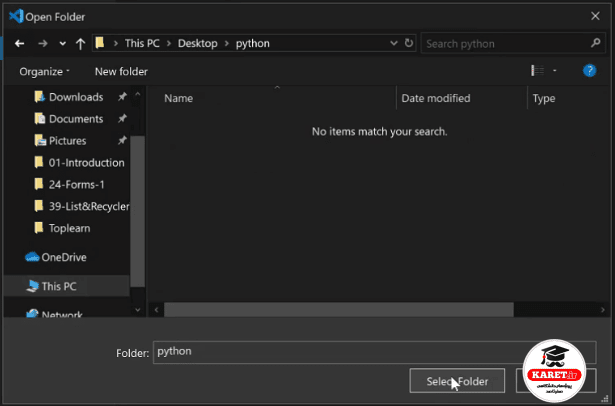615x406 pixels.
Task: Click the Folder name input field
Action: [375, 352]
